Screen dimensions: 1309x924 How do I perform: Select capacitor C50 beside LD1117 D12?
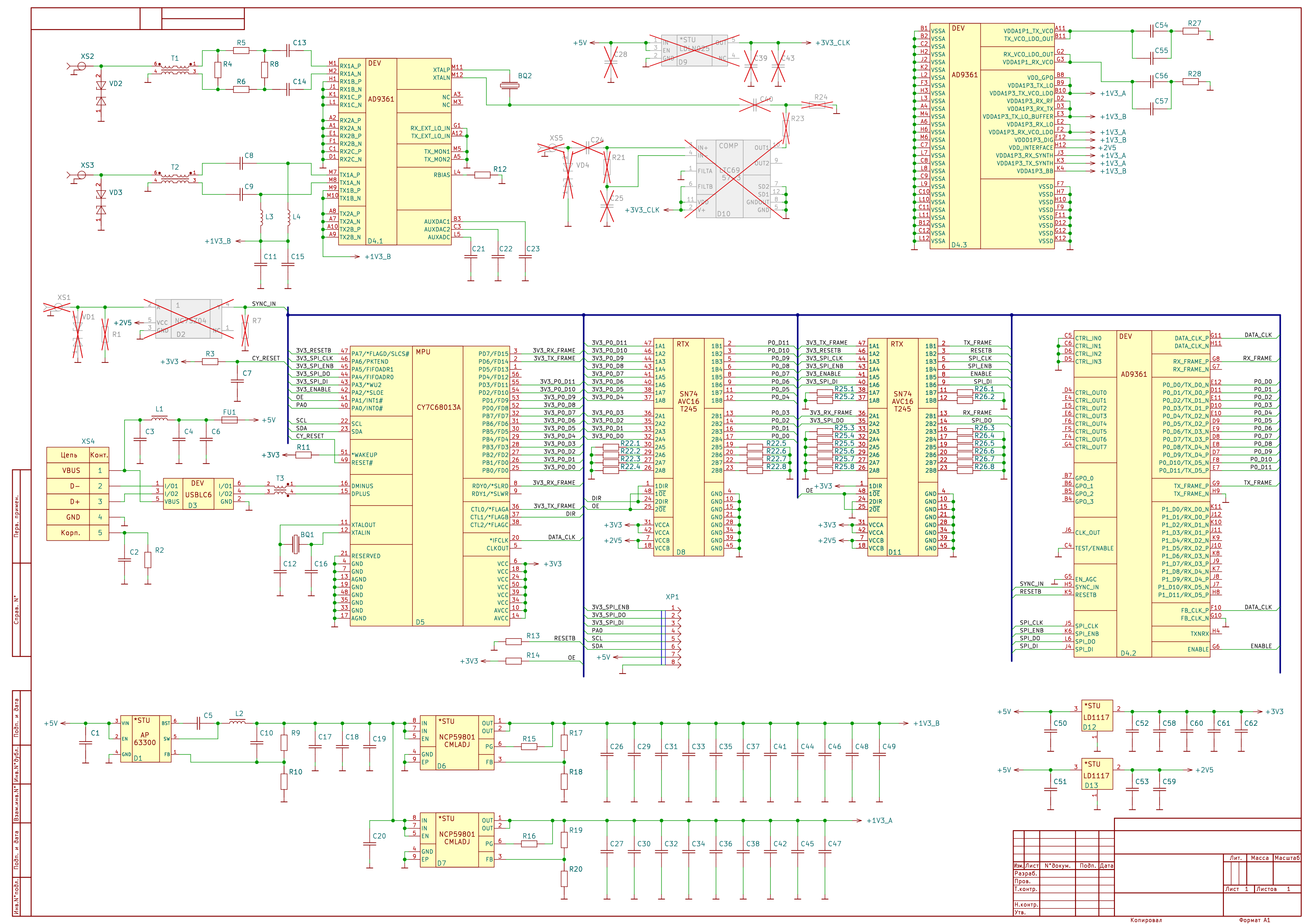point(1051,731)
